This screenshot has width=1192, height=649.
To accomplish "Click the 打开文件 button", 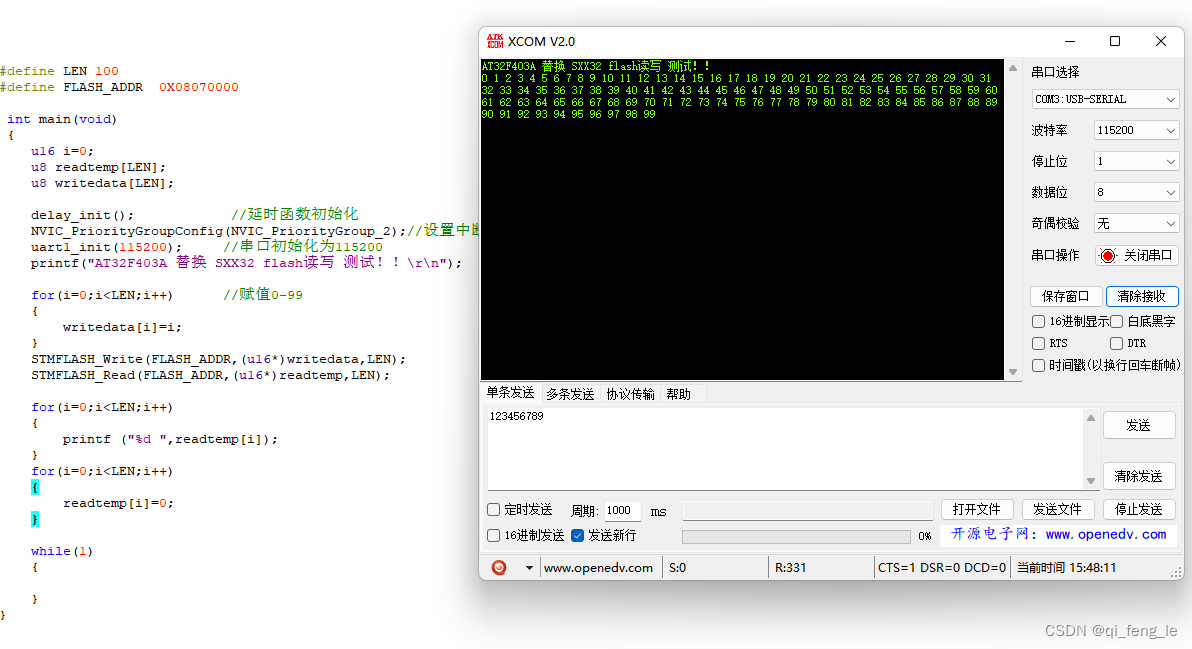I will click(x=977, y=509).
